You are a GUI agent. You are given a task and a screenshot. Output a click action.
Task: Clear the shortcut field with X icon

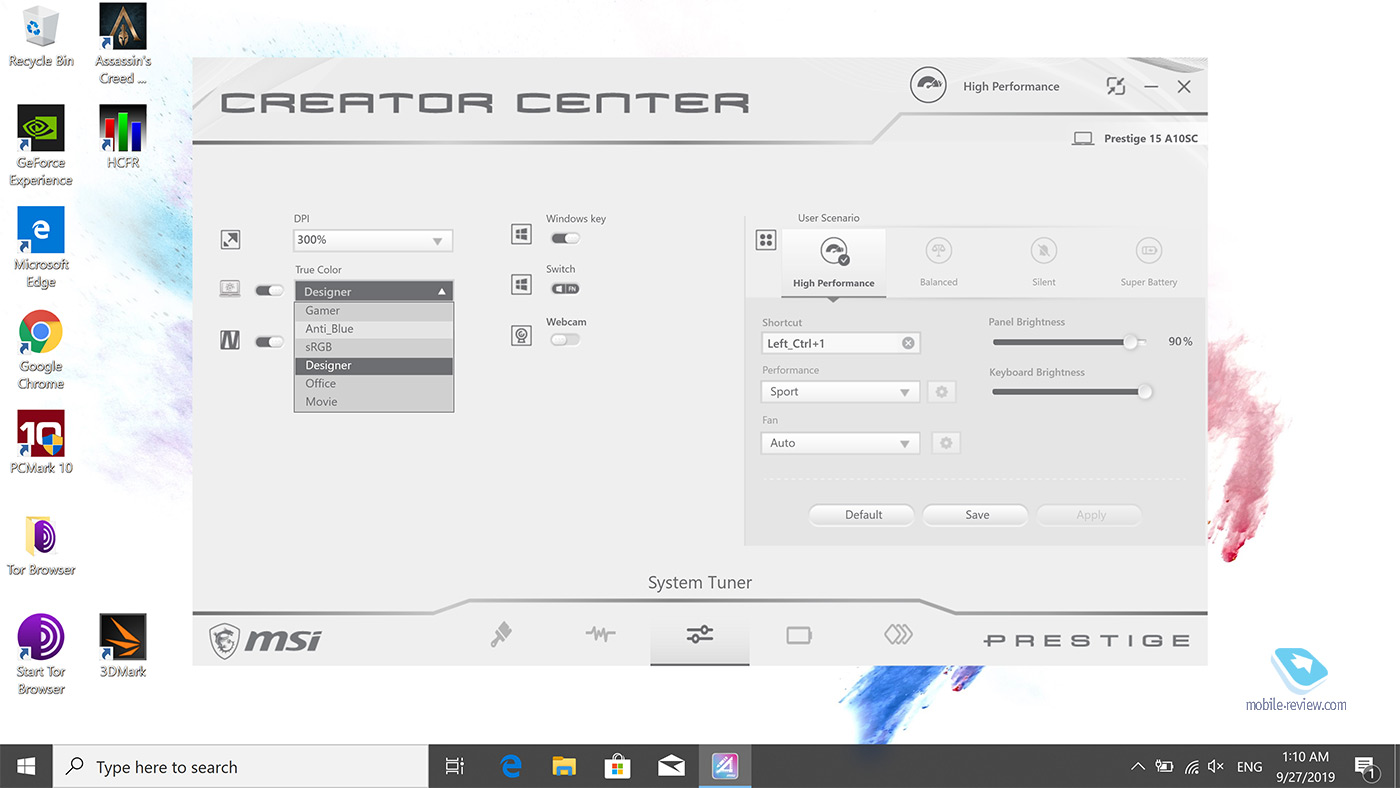click(908, 343)
